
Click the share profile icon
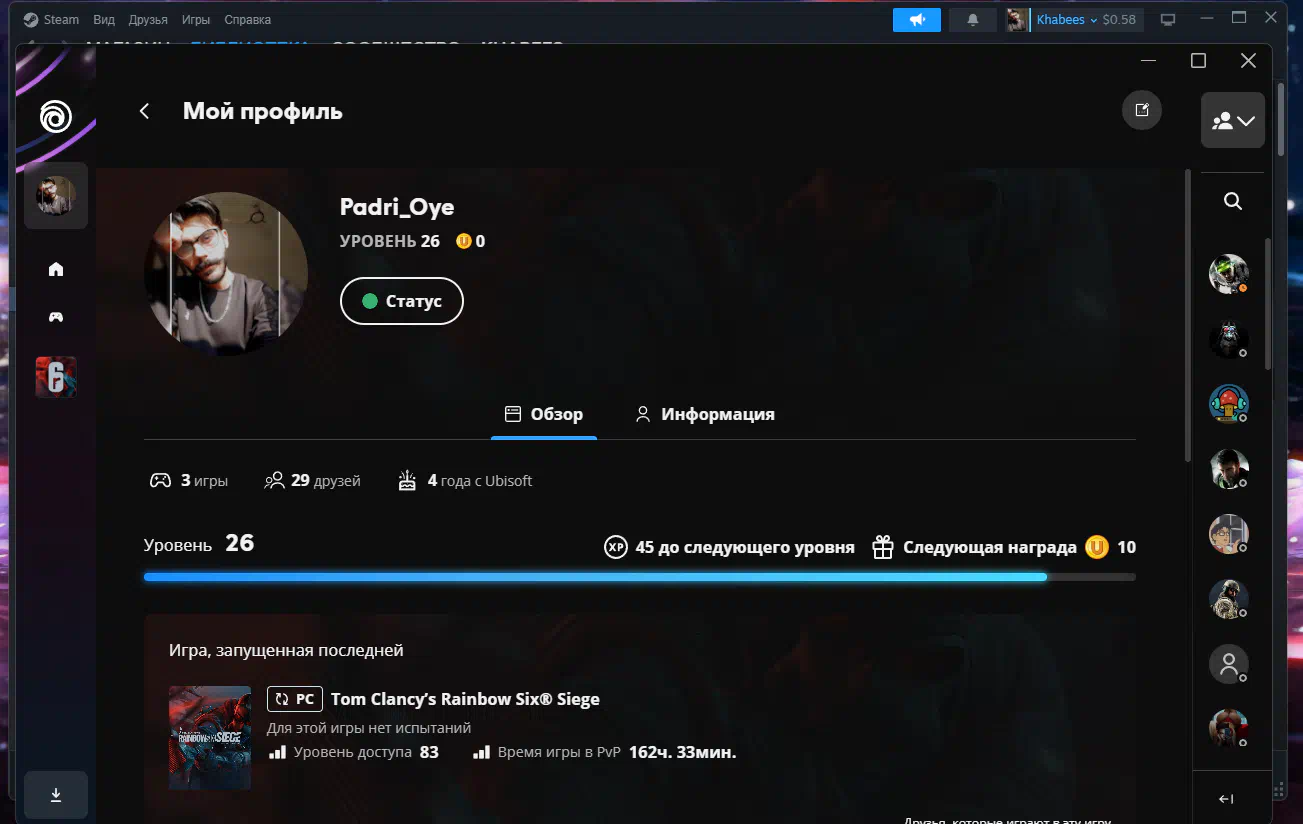(x=1142, y=110)
